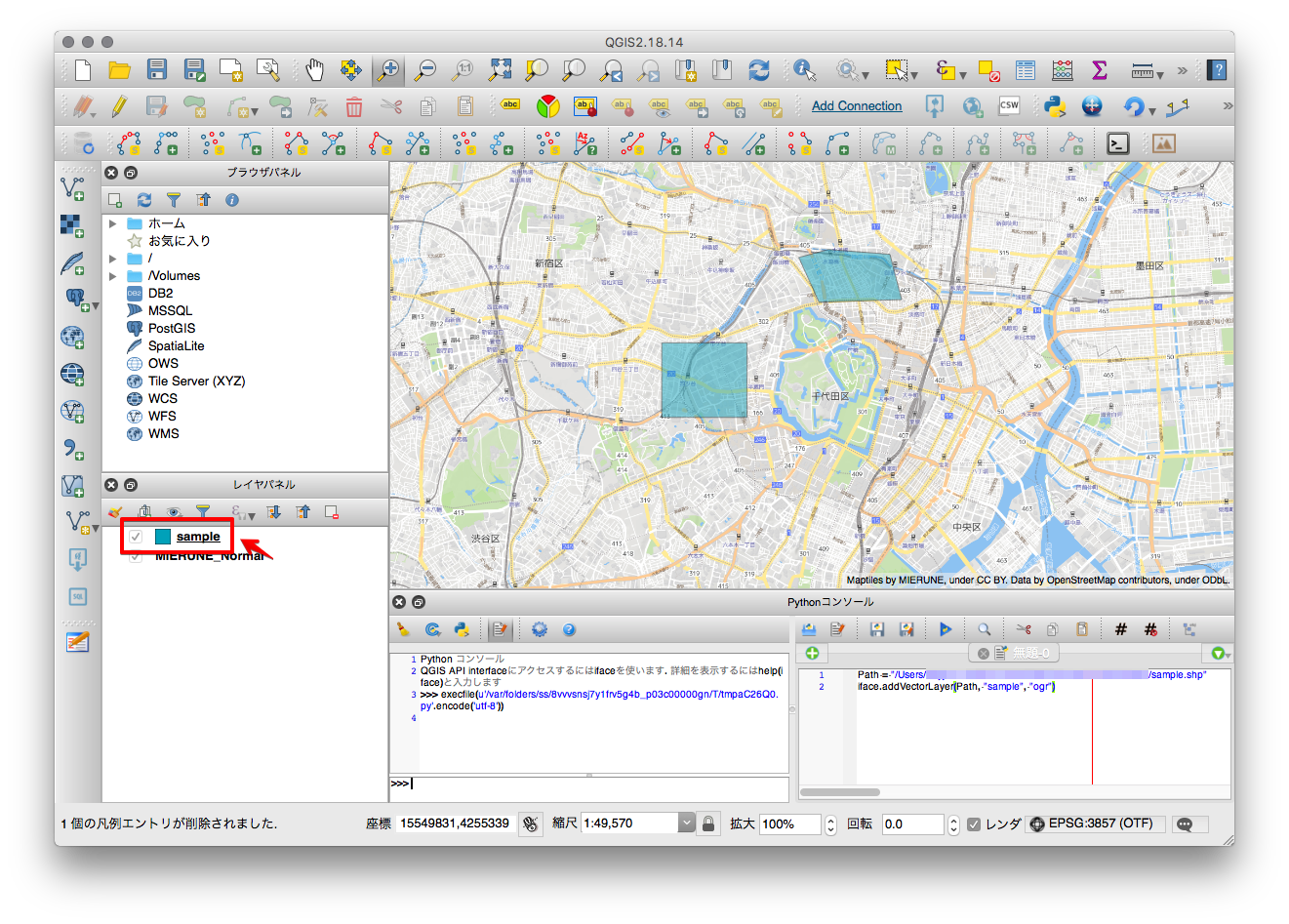The height and width of the screenshot is (924, 1289).
Task: Click the pencil Toggle Editing icon
Action: click(x=119, y=106)
